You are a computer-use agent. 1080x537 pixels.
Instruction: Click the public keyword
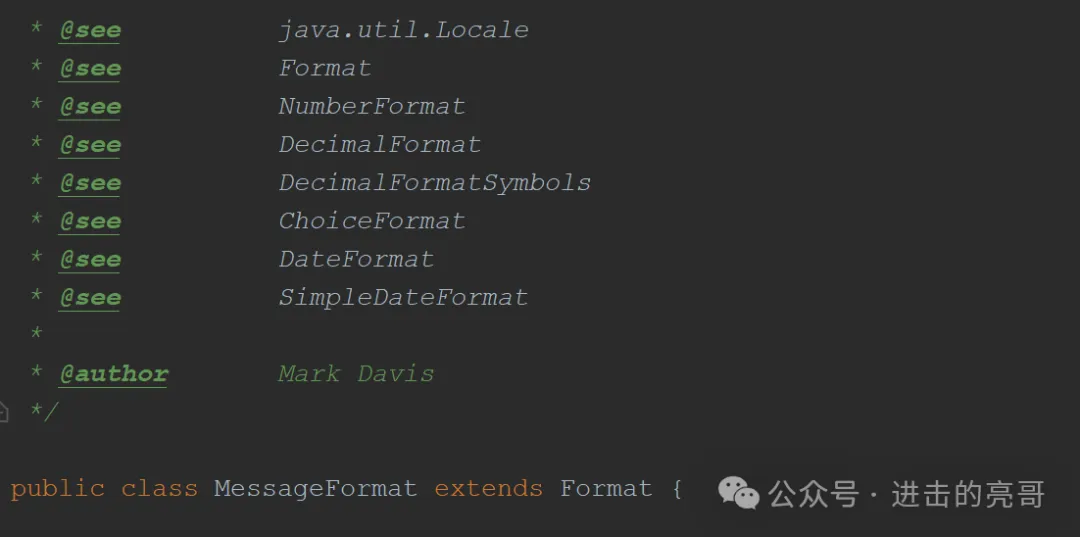(x=58, y=489)
